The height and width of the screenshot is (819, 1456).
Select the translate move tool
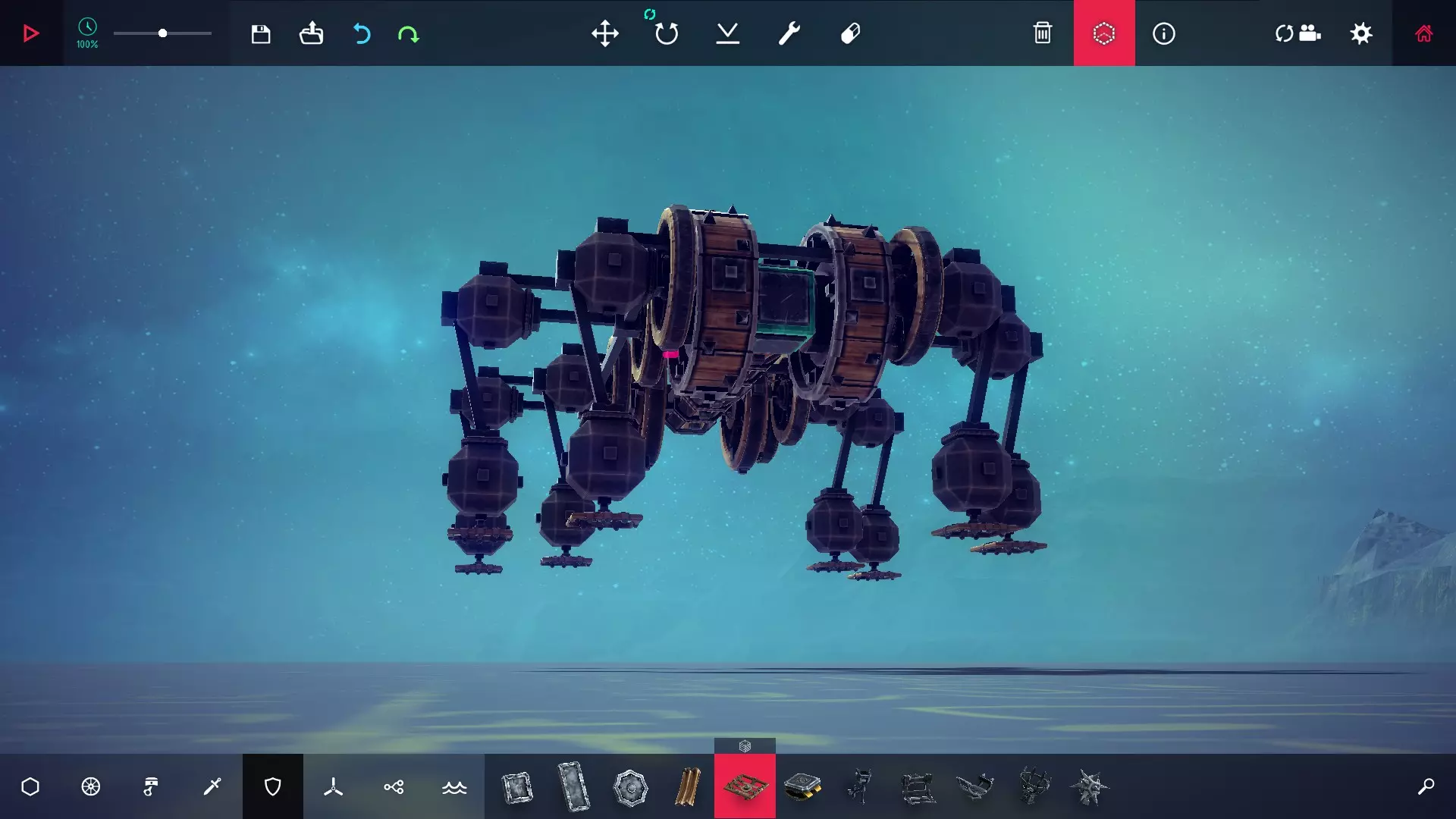tap(604, 33)
